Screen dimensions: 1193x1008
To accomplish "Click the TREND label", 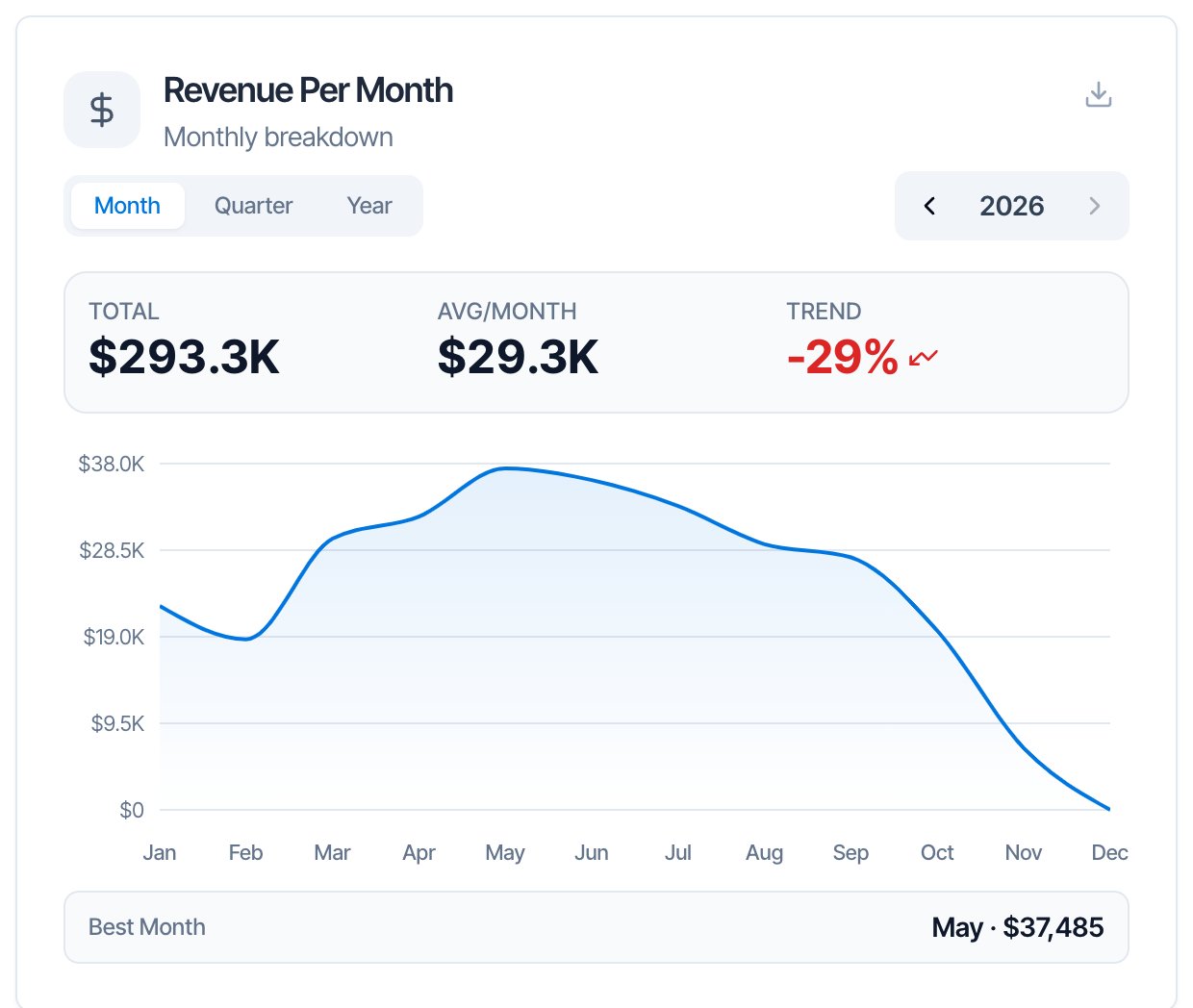I will click(x=824, y=312).
